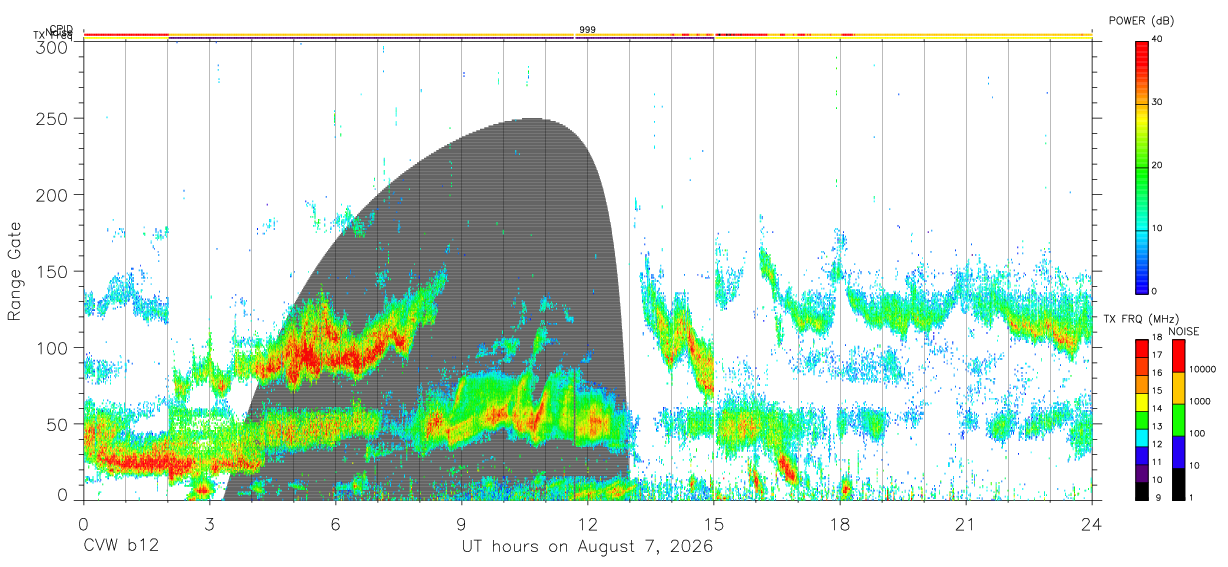The width and height of the screenshot is (1228, 567).
Task: Click the '21' tick on the UT hours axis
Action: click(x=966, y=523)
